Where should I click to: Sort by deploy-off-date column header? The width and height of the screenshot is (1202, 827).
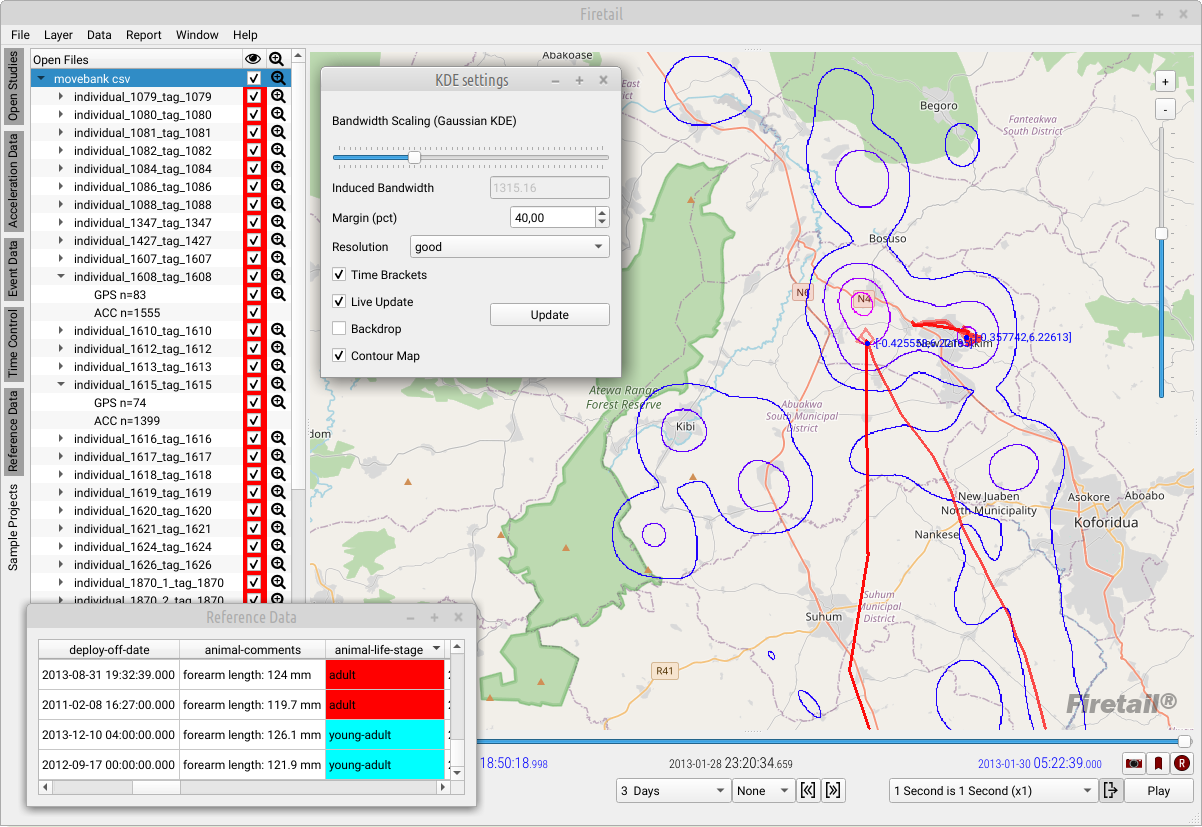pos(109,650)
